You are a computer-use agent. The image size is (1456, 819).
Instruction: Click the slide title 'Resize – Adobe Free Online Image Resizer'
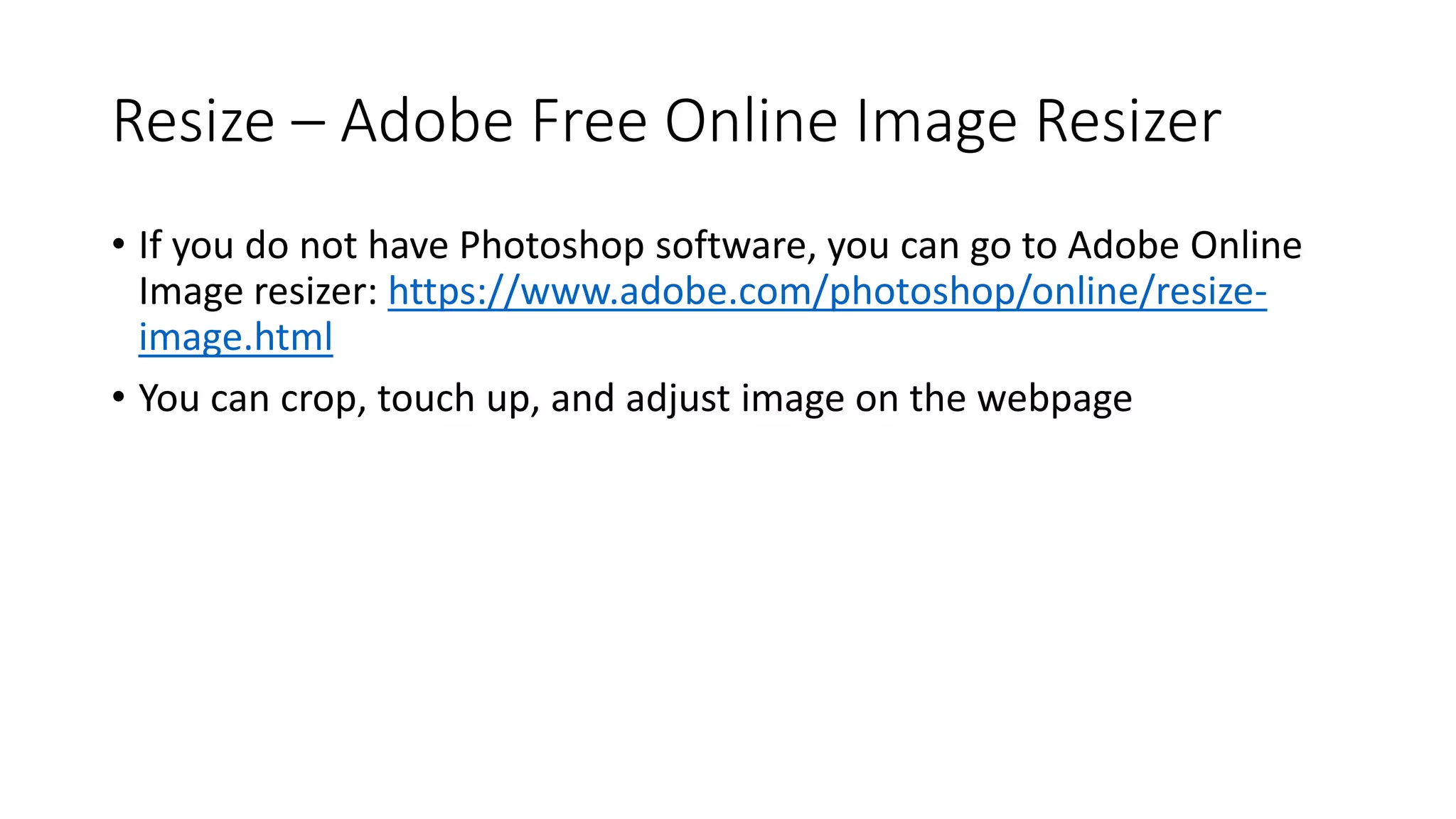(x=667, y=122)
